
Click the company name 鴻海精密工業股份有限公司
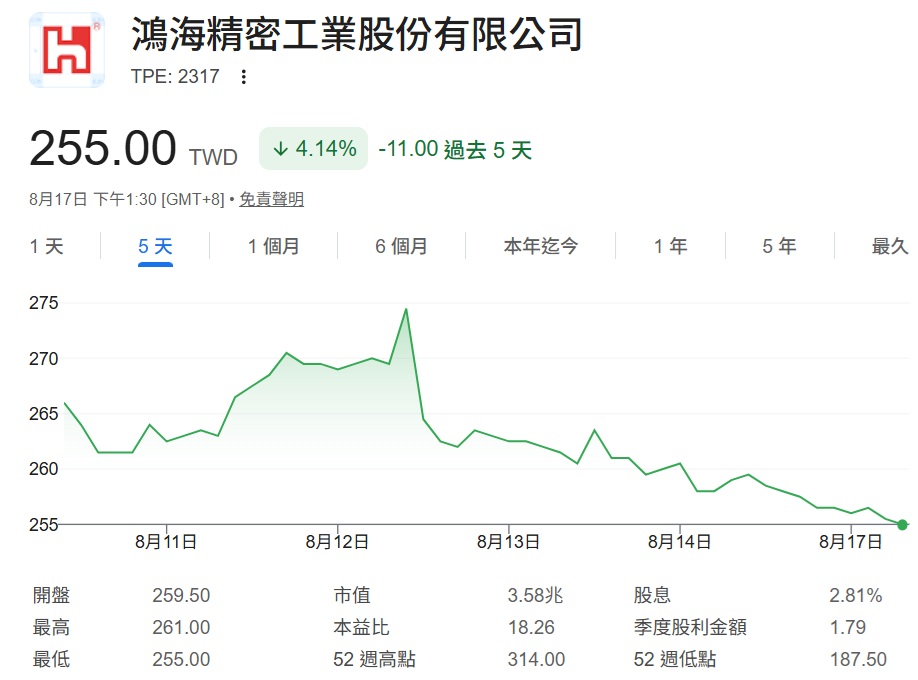pos(357,34)
